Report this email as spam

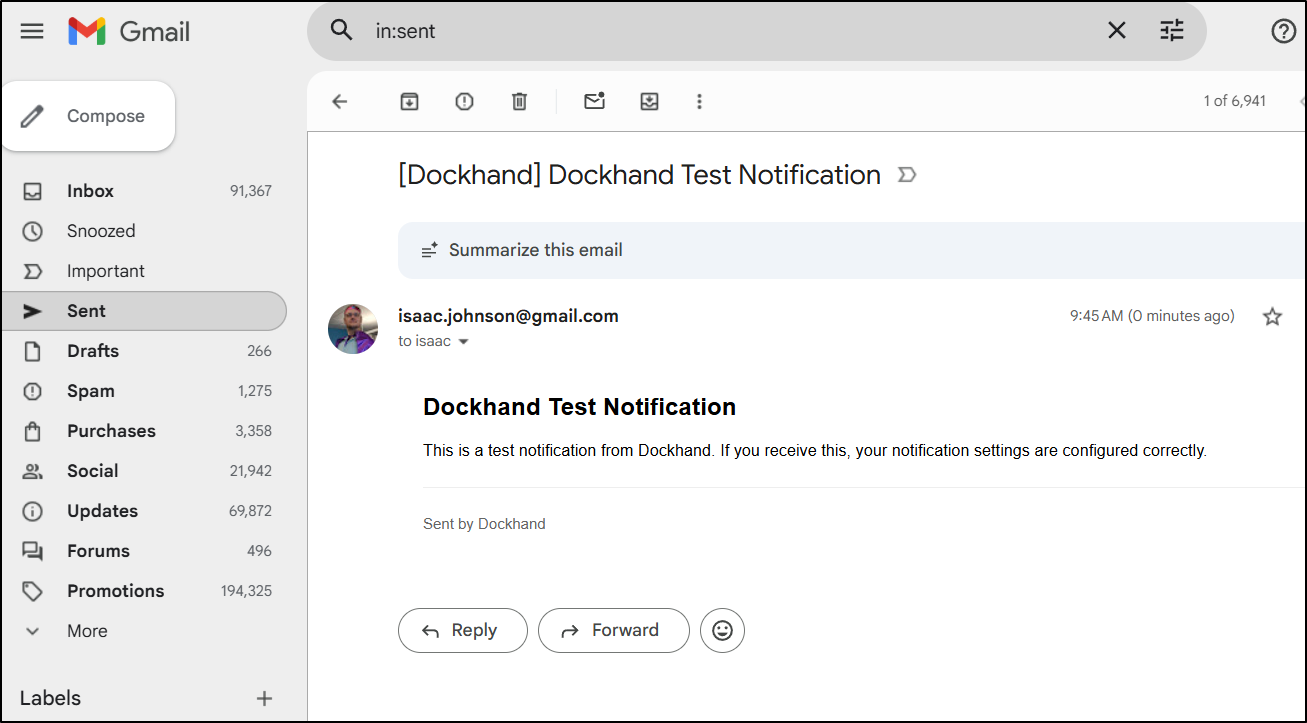pos(464,101)
